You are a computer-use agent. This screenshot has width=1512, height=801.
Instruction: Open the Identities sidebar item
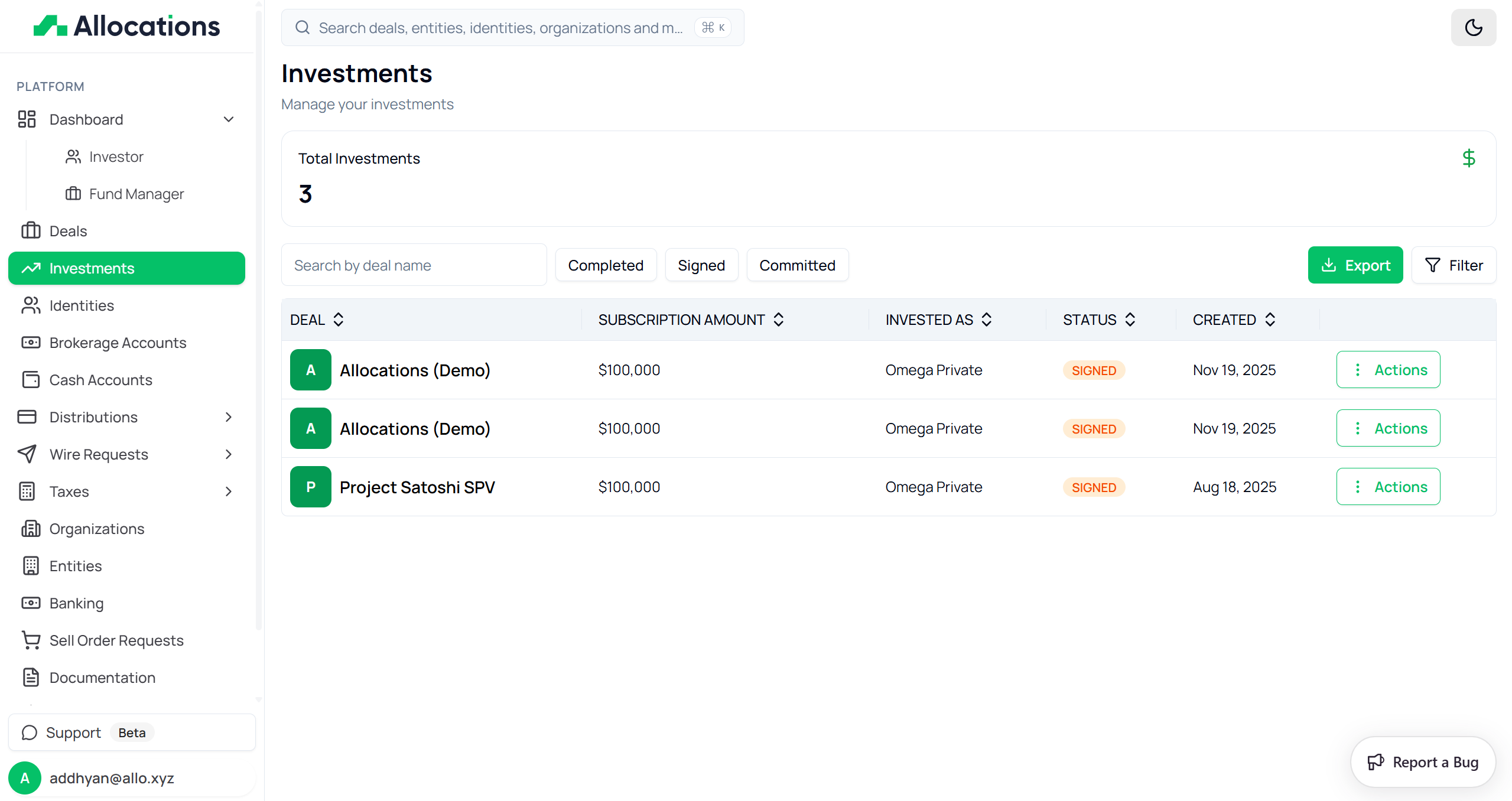tap(82, 305)
